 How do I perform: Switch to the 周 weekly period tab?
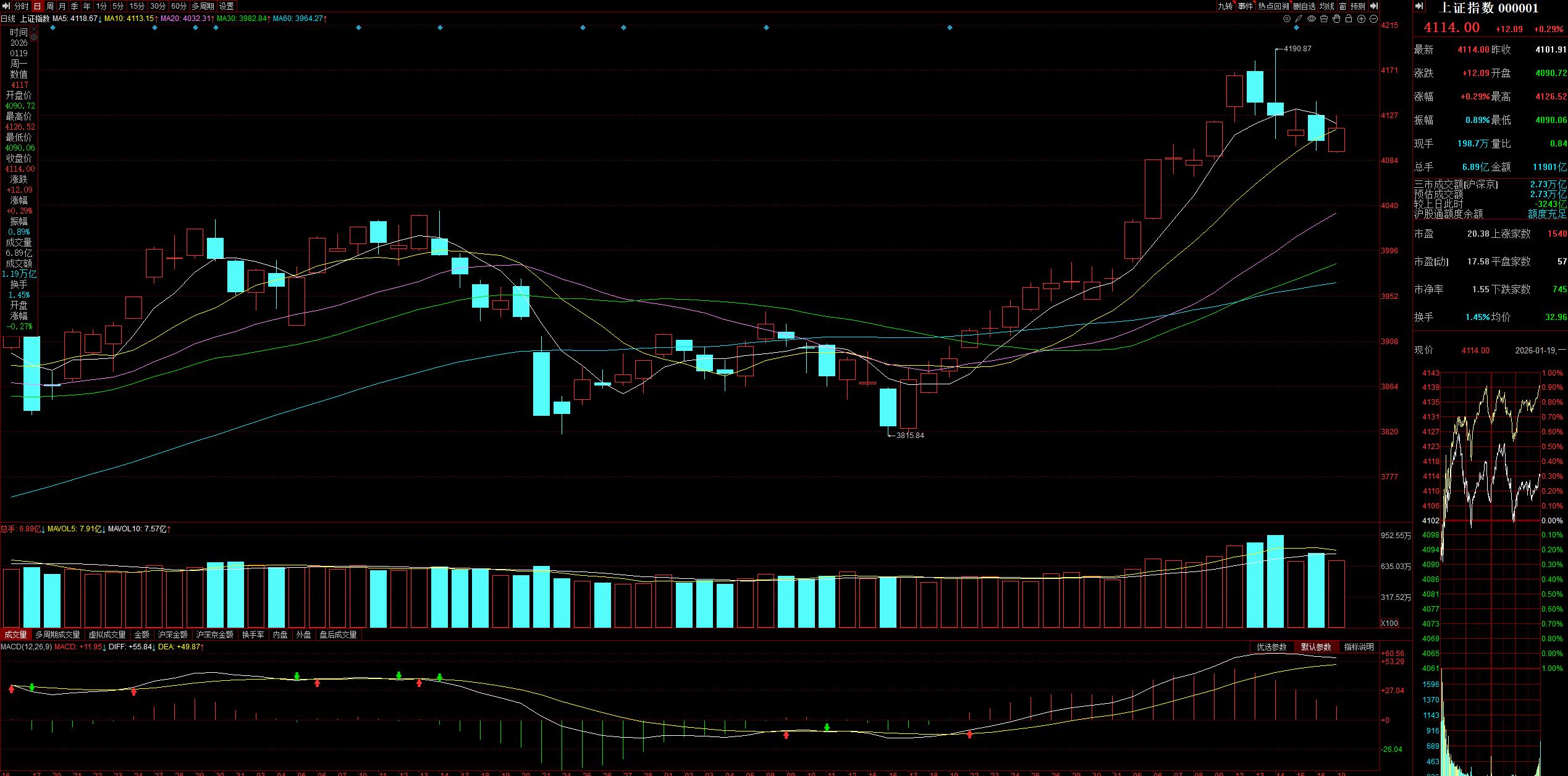click(x=50, y=6)
